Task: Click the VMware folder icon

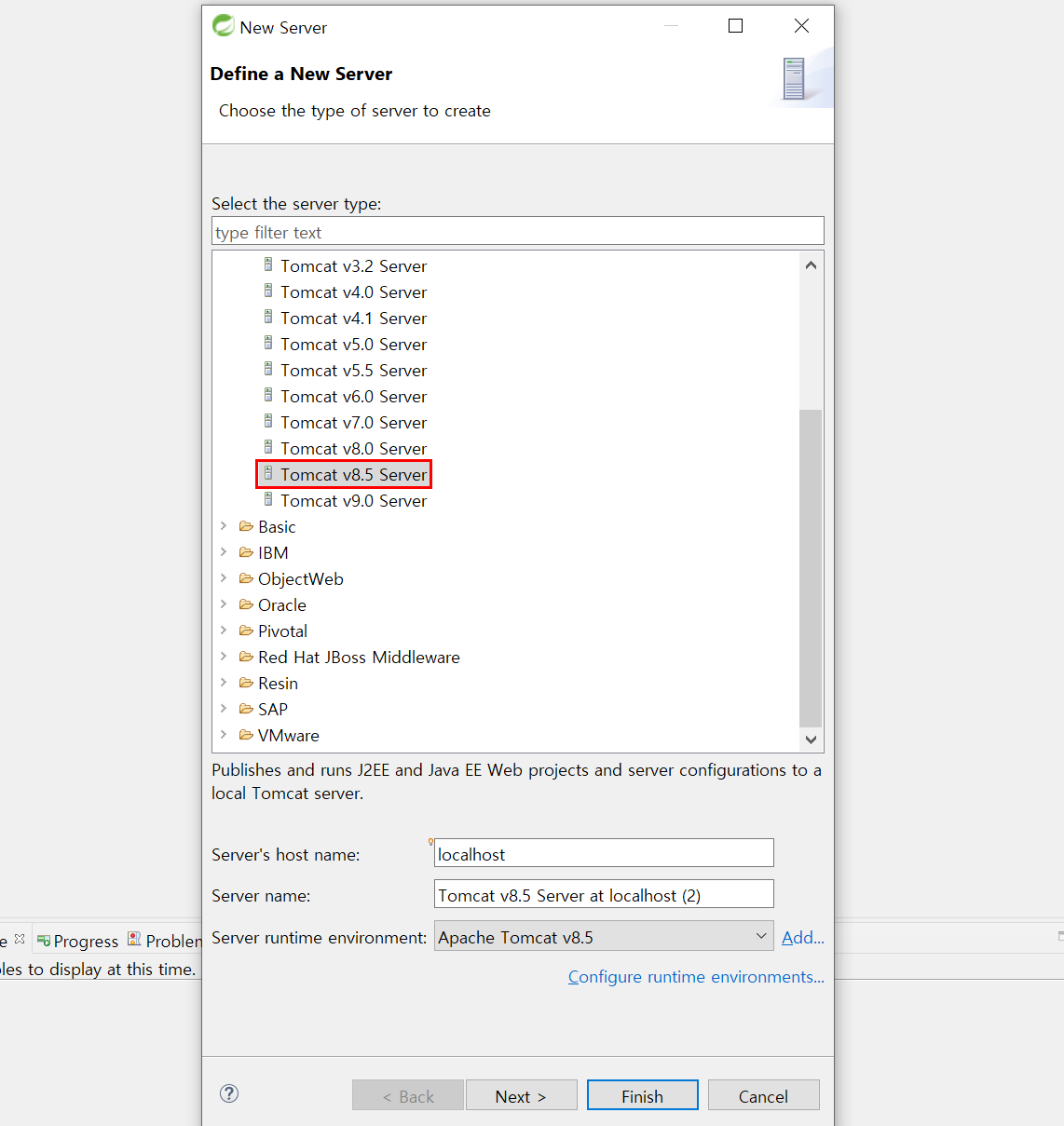Action: click(246, 735)
